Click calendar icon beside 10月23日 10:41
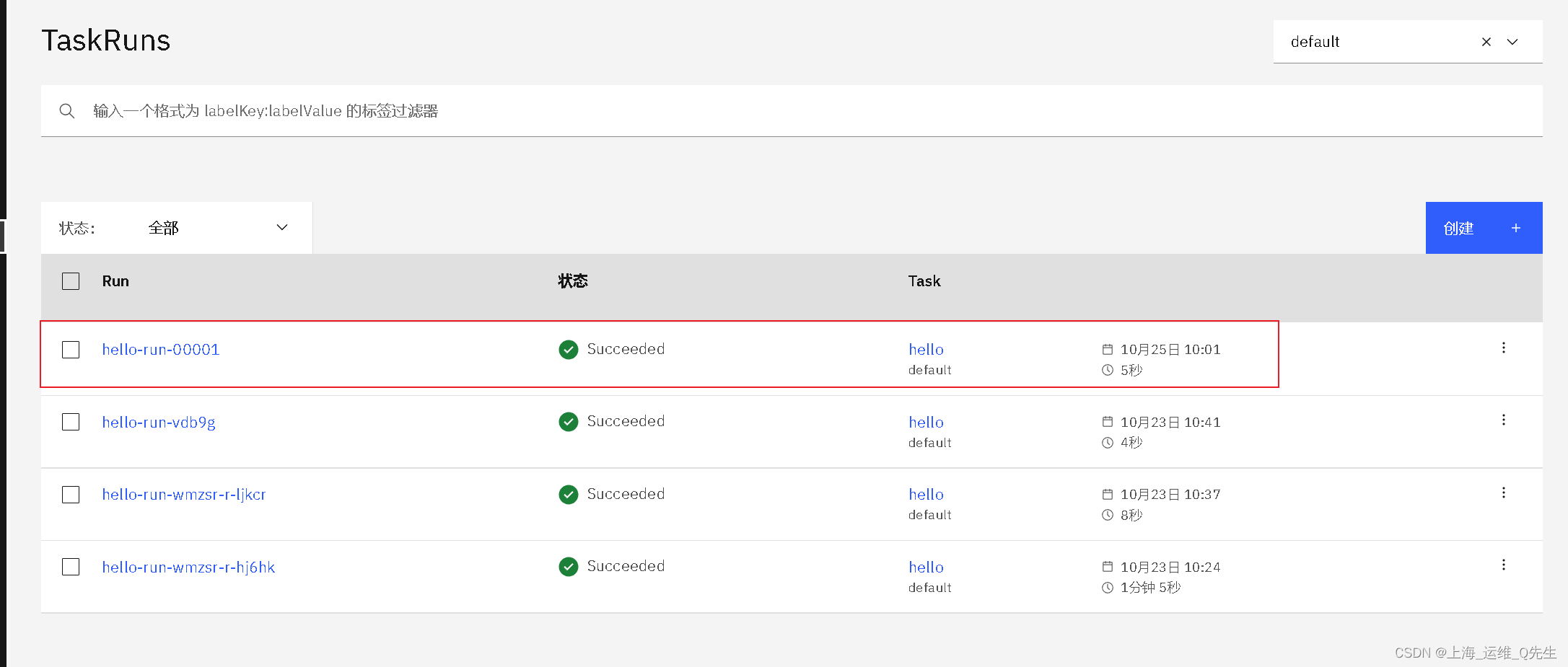 pyautogui.click(x=1108, y=422)
